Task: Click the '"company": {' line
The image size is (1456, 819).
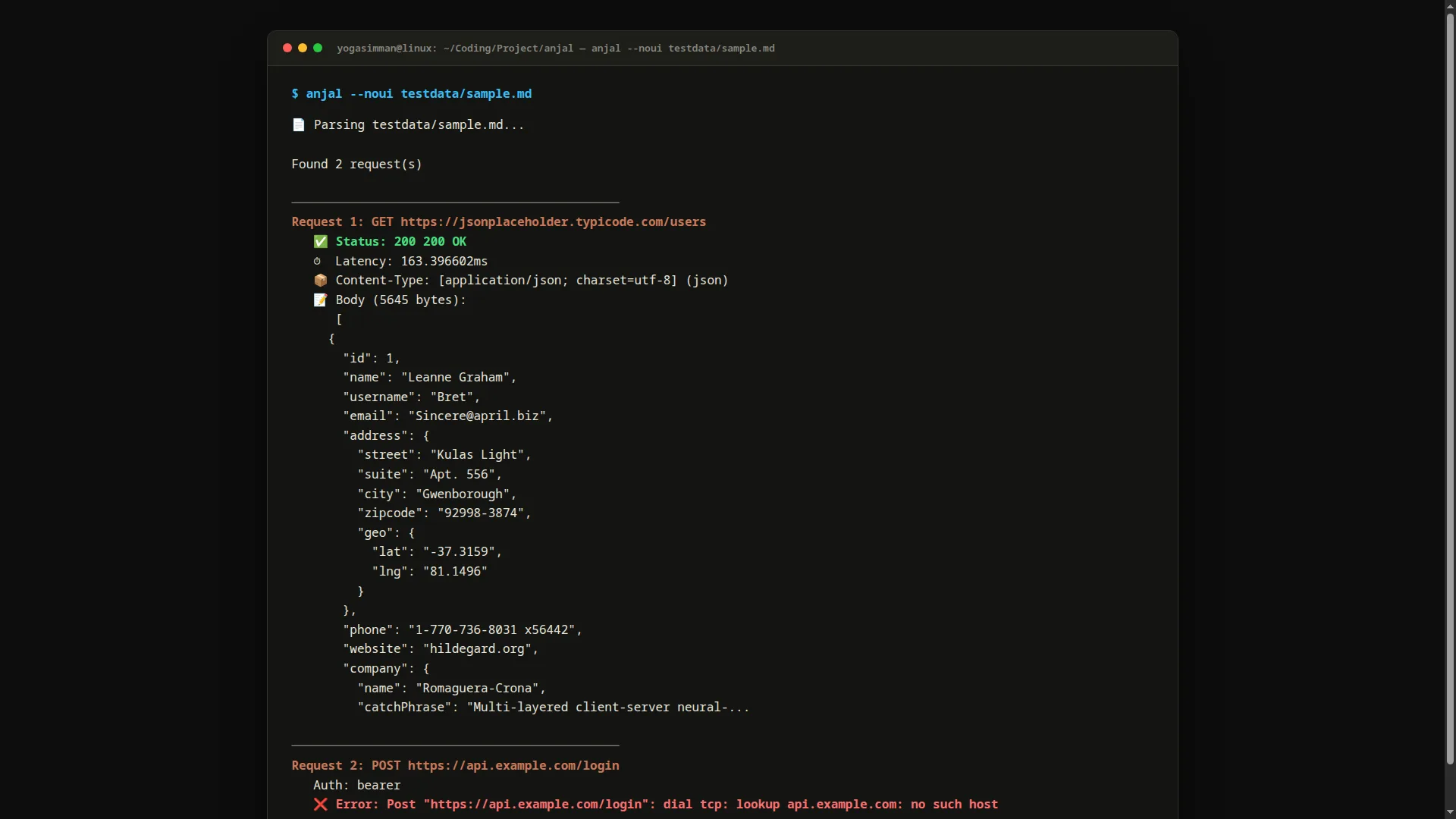Action: (x=386, y=669)
